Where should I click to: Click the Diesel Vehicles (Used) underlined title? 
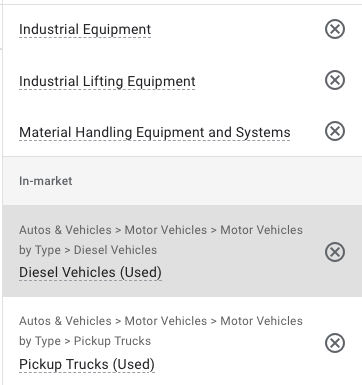[x=90, y=272]
